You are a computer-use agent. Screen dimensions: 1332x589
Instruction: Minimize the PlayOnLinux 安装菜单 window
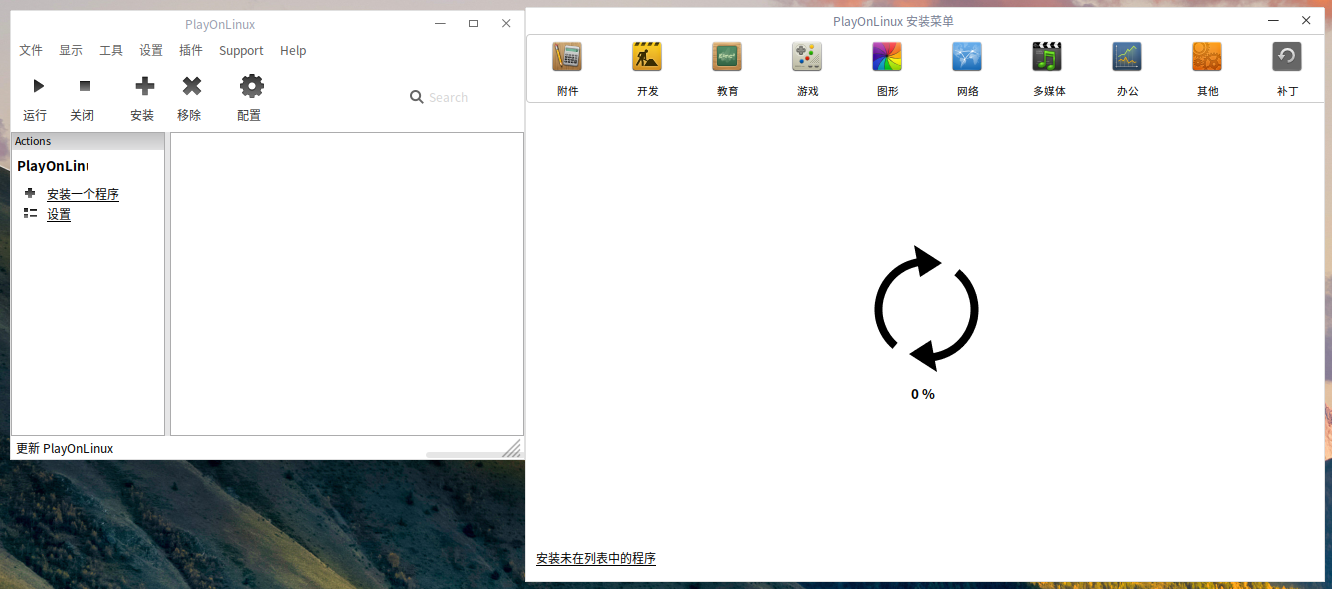(1273, 20)
